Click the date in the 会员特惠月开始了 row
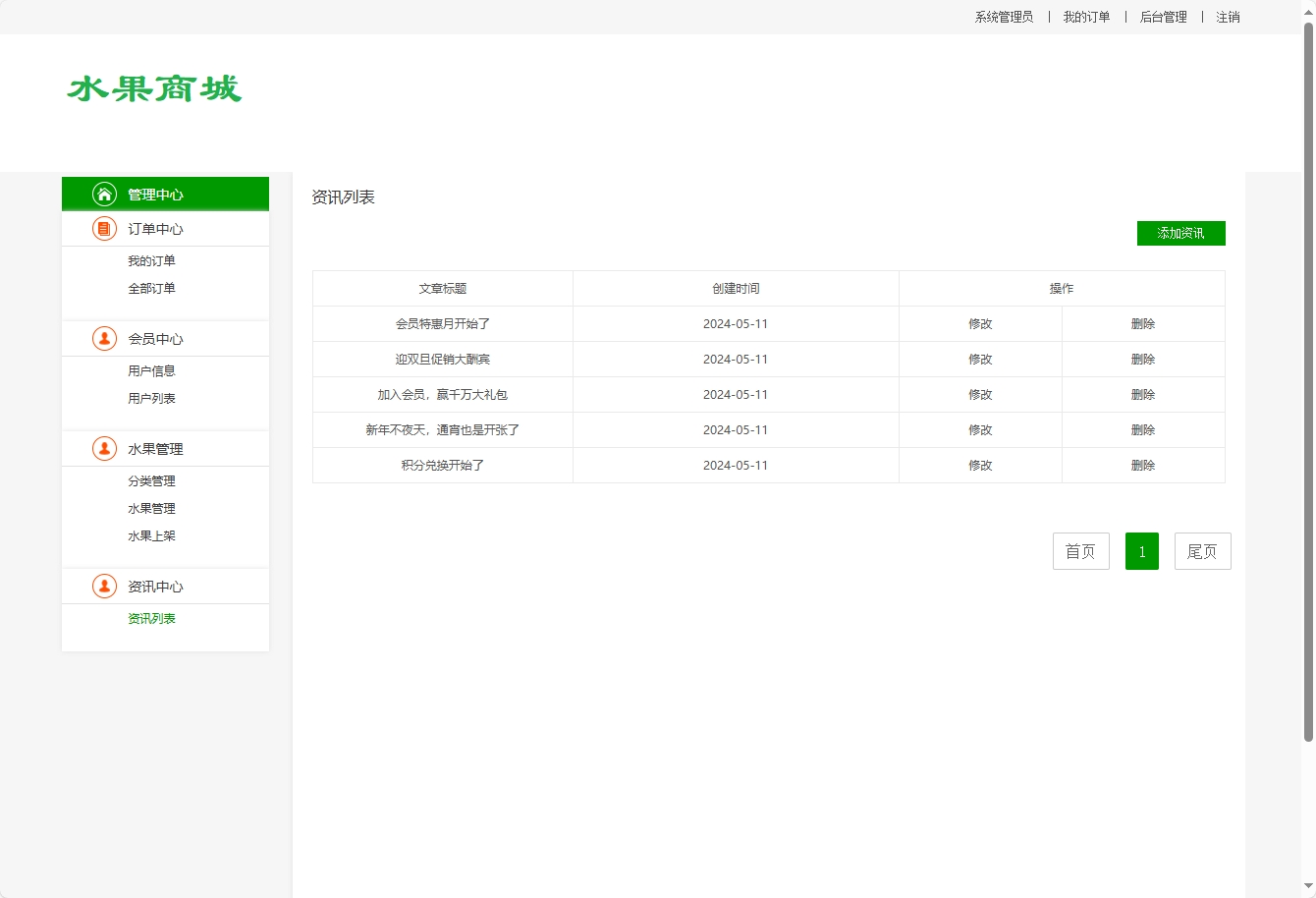 (736, 324)
